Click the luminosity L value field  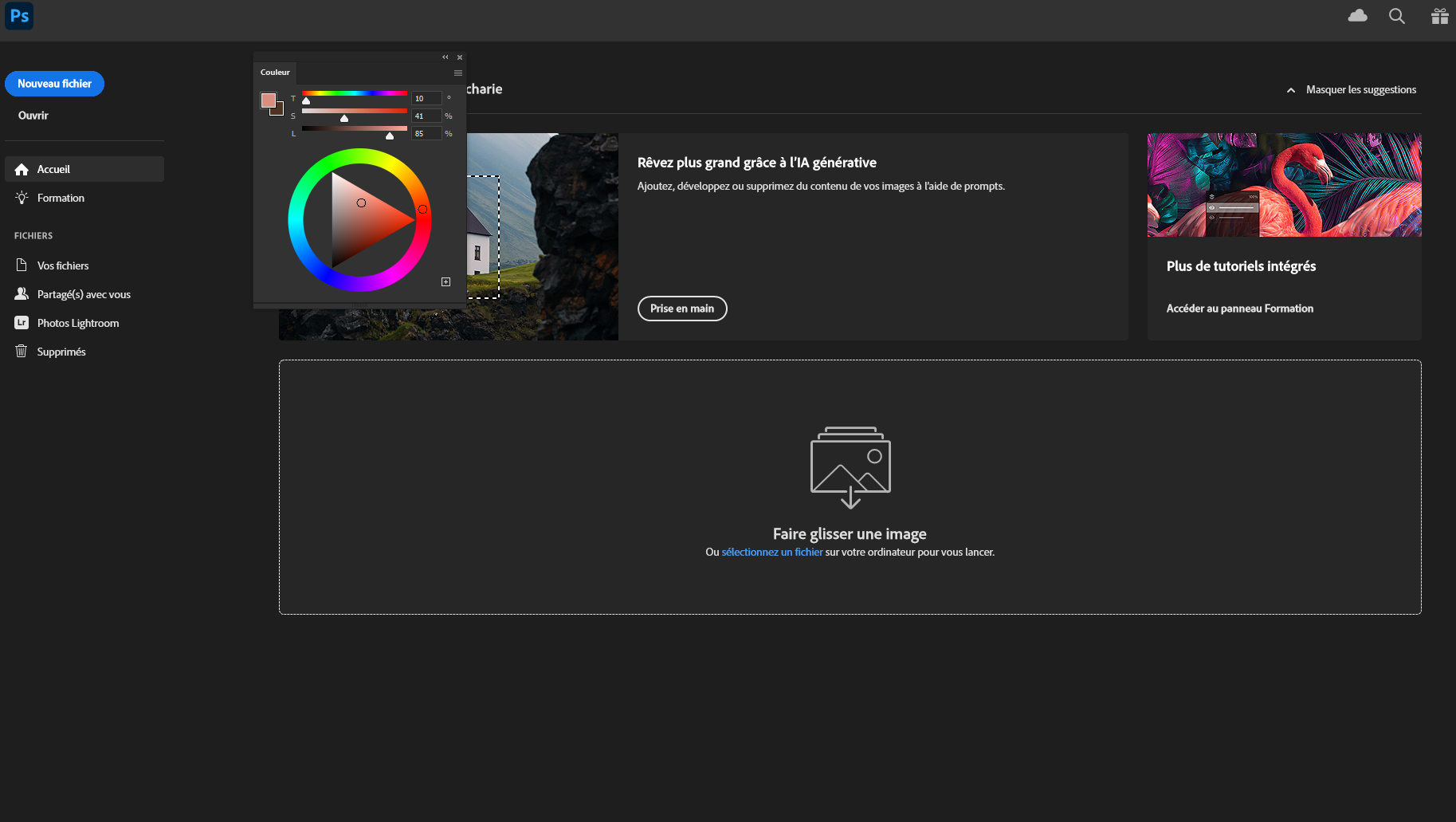pos(426,133)
